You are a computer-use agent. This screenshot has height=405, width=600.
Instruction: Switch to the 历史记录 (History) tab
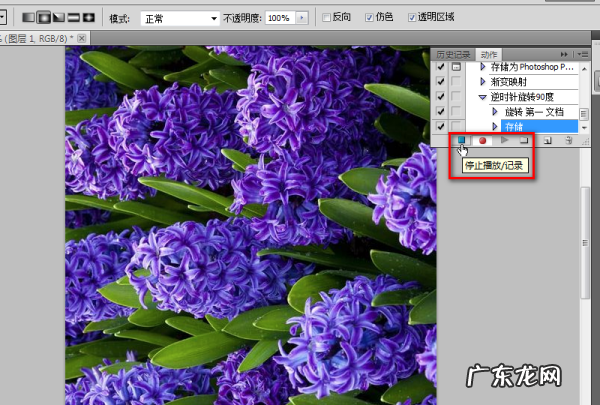click(x=455, y=54)
